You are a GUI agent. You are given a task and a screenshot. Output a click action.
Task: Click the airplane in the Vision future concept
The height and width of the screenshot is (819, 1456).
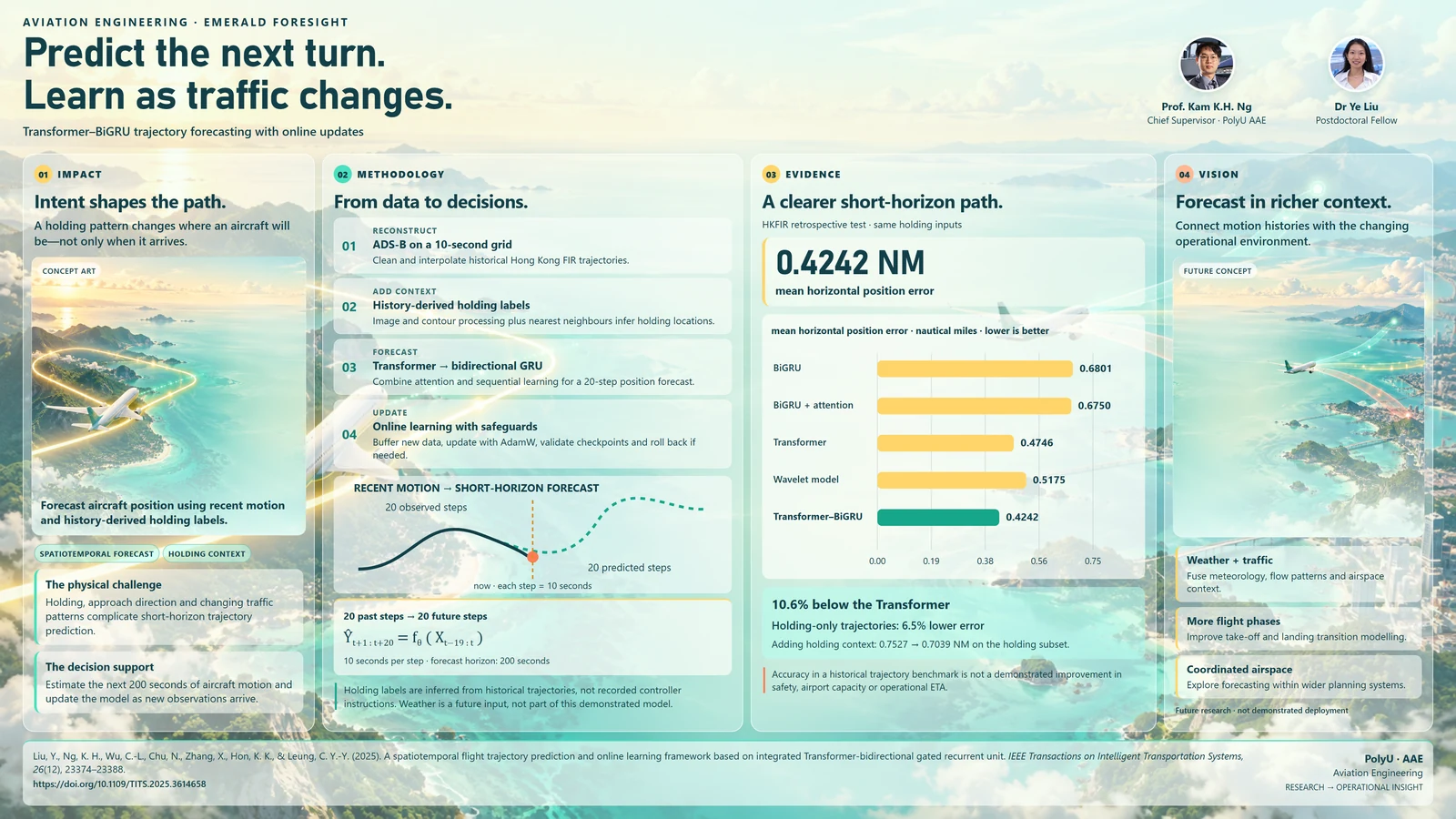point(1299,366)
